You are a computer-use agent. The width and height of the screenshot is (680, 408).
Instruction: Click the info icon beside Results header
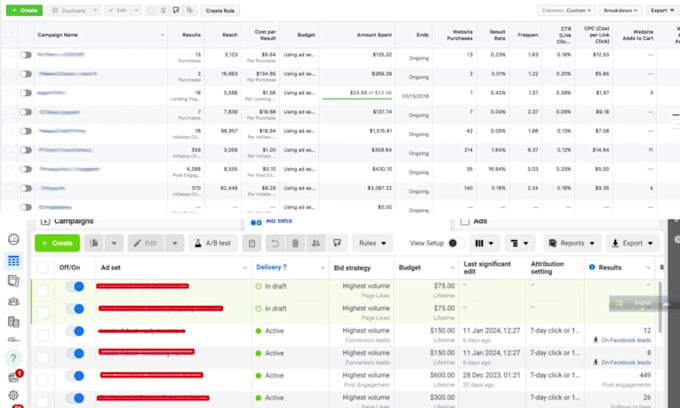tap(592, 267)
